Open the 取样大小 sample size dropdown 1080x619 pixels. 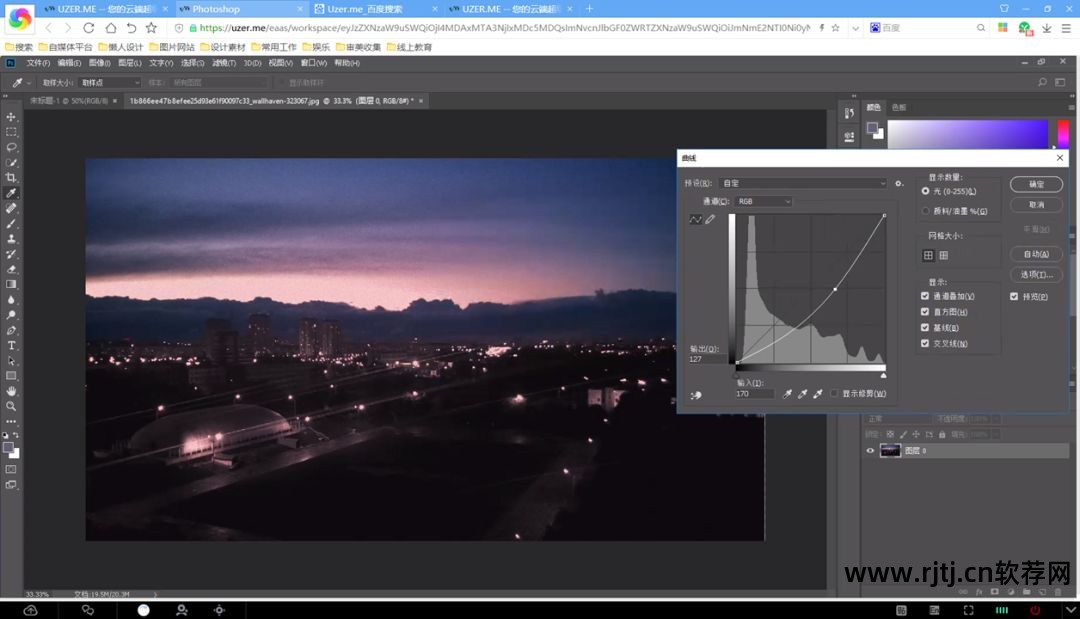click(110, 82)
